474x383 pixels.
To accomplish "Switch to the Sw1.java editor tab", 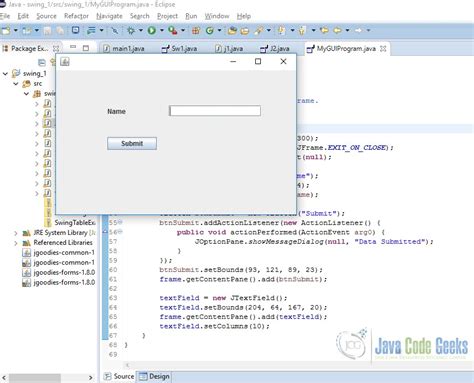I will tap(179, 49).
